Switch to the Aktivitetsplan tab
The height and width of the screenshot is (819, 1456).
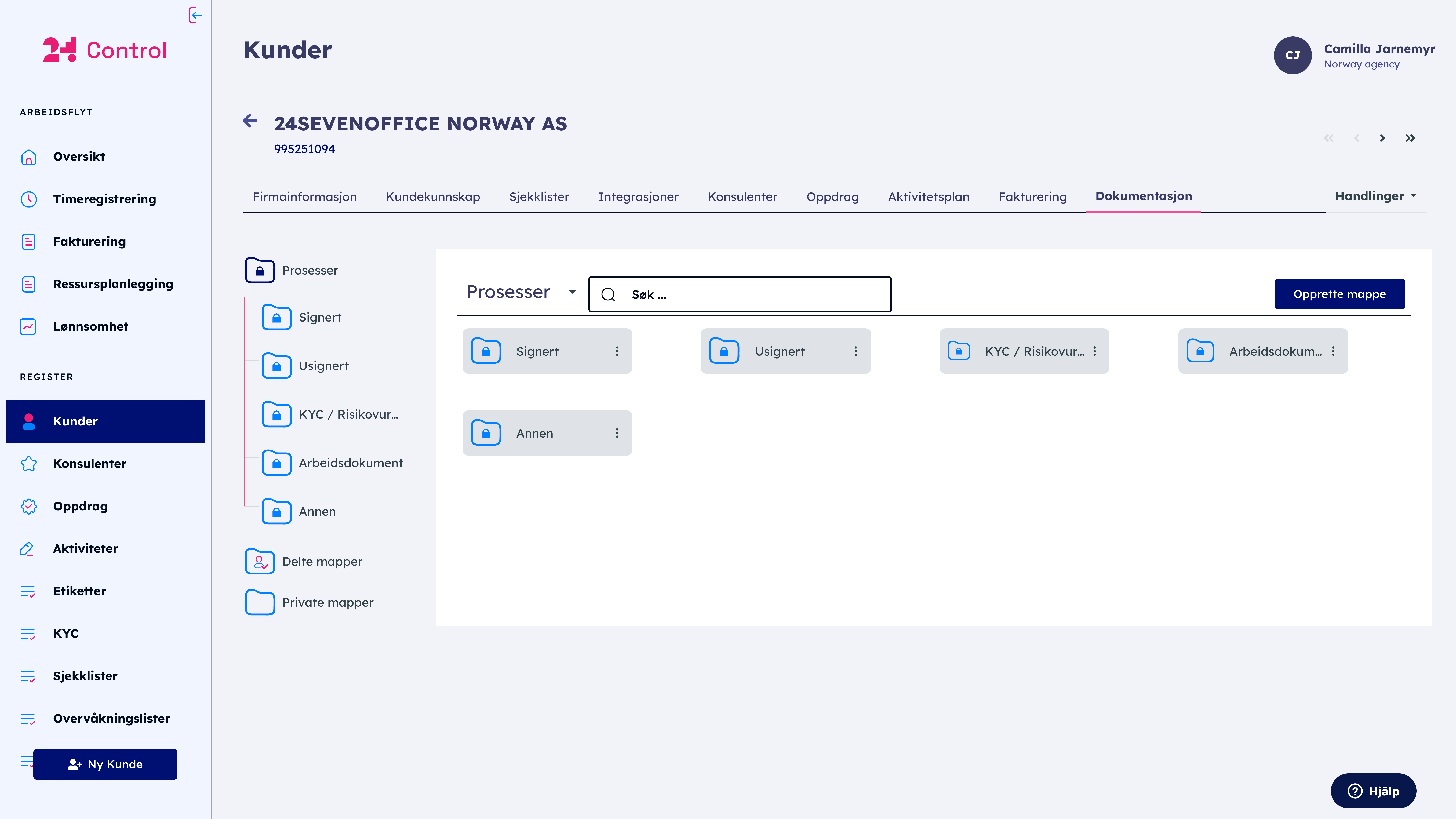click(929, 197)
